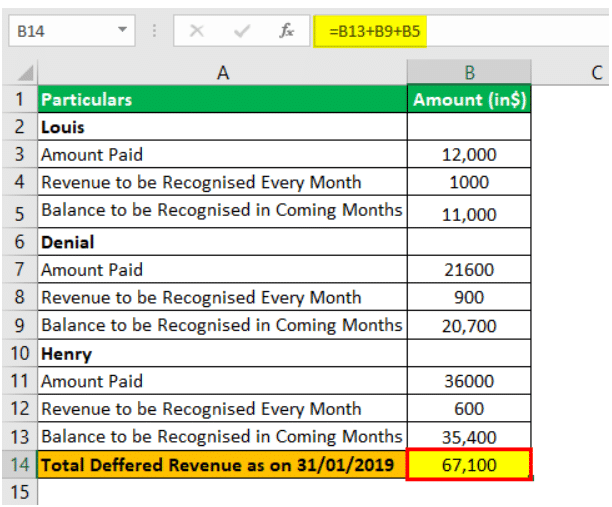This screenshot has width=612, height=507.
Task: Select cell with value 1000
Action: [x=469, y=182]
